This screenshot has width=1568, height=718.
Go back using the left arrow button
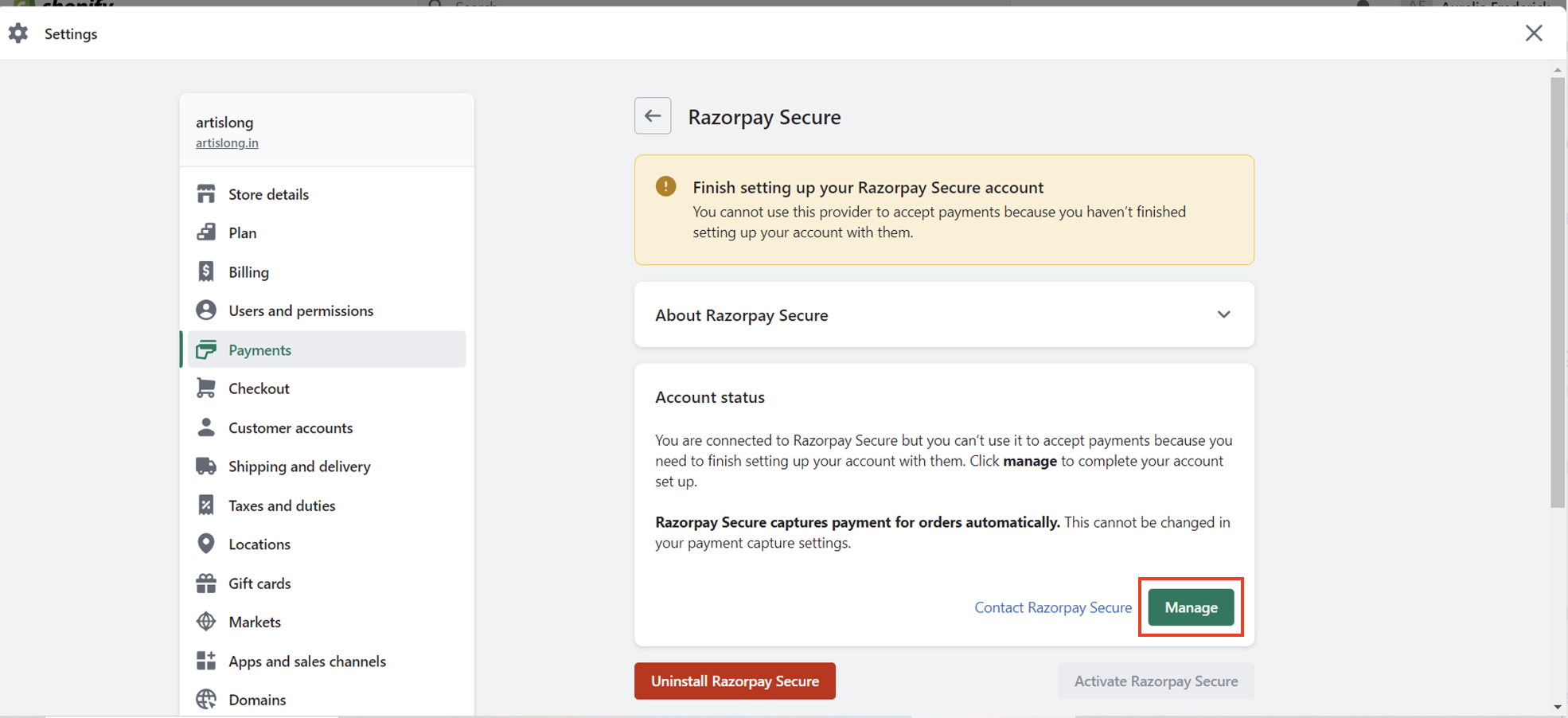tap(653, 116)
